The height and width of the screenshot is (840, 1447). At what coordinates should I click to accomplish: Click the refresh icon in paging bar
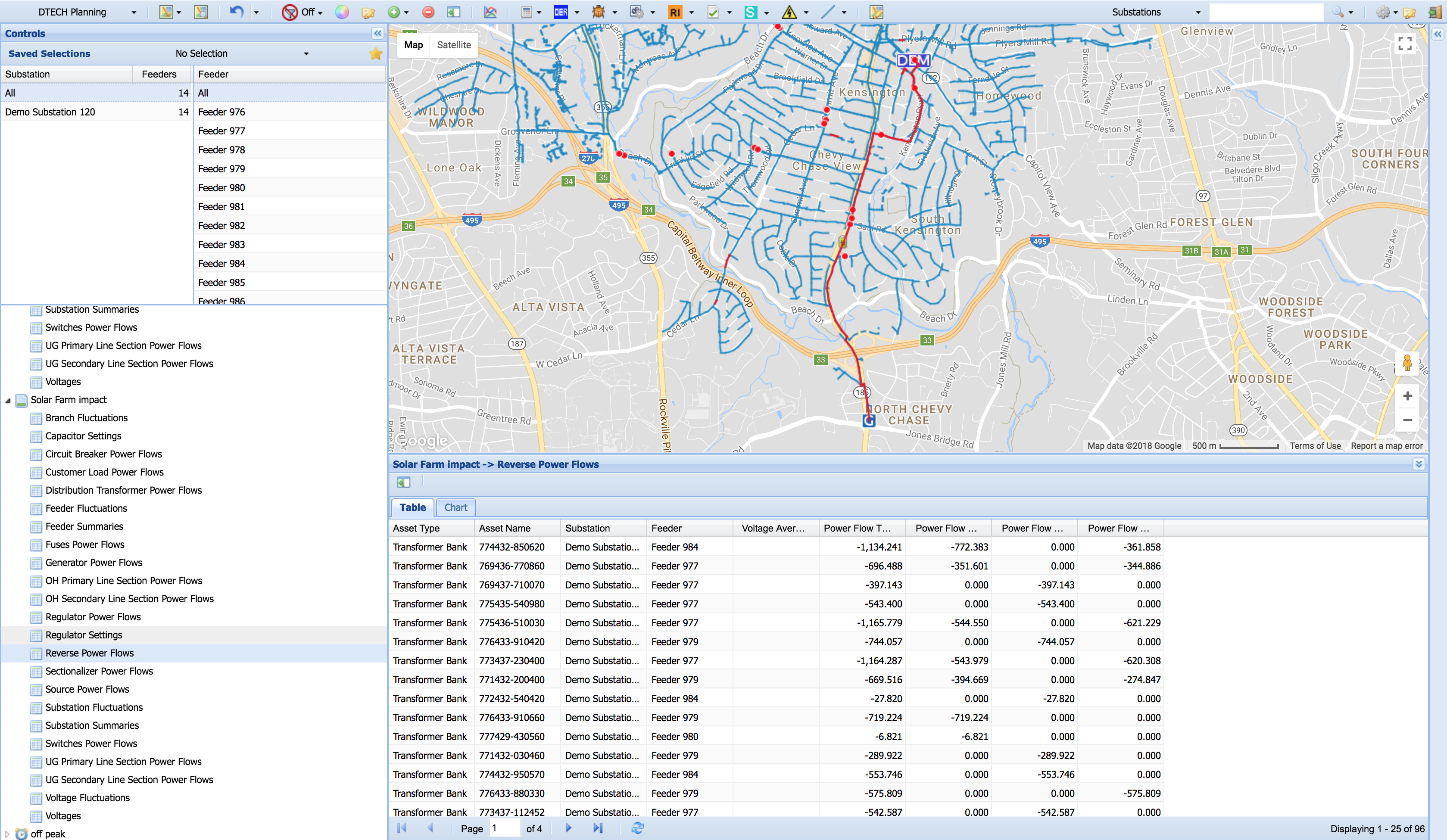click(x=637, y=828)
